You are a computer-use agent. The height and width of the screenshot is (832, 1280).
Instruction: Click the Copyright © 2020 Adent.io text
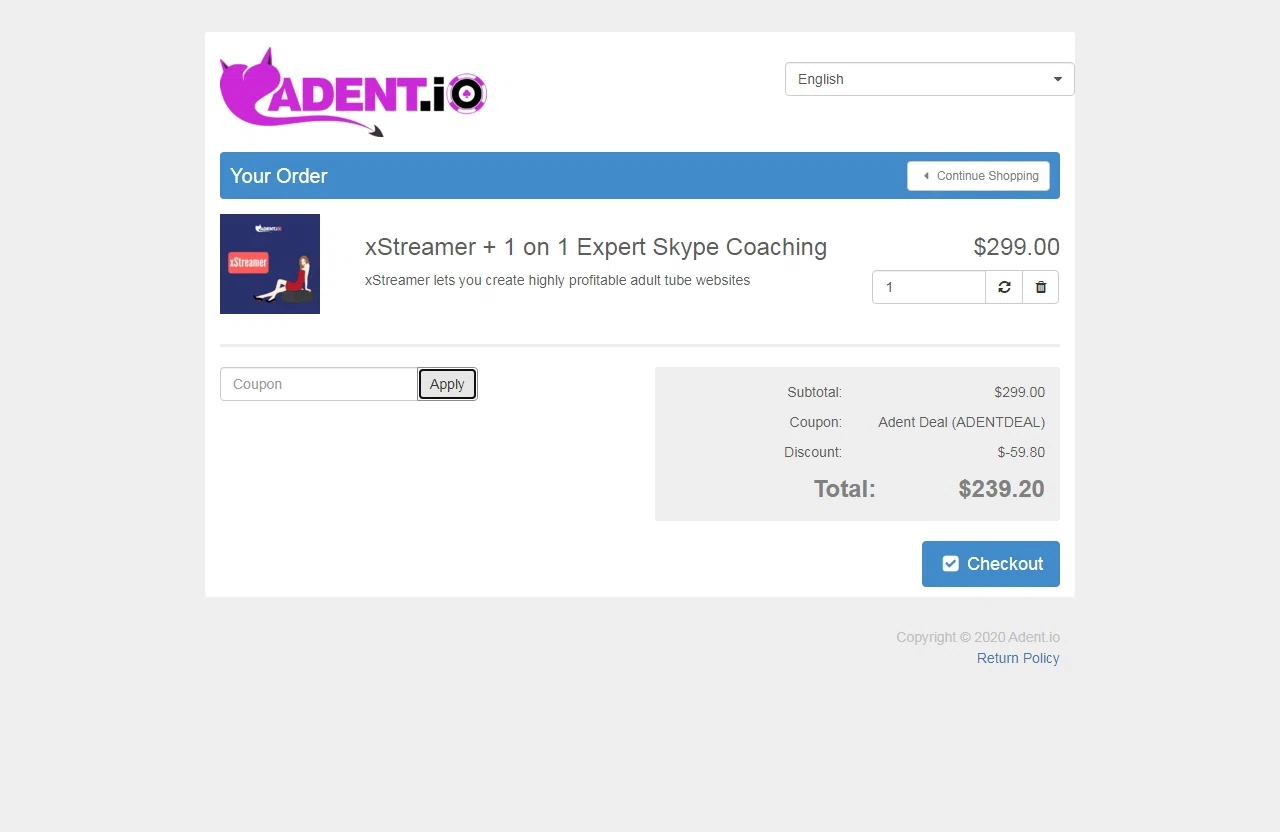click(978, 637)
